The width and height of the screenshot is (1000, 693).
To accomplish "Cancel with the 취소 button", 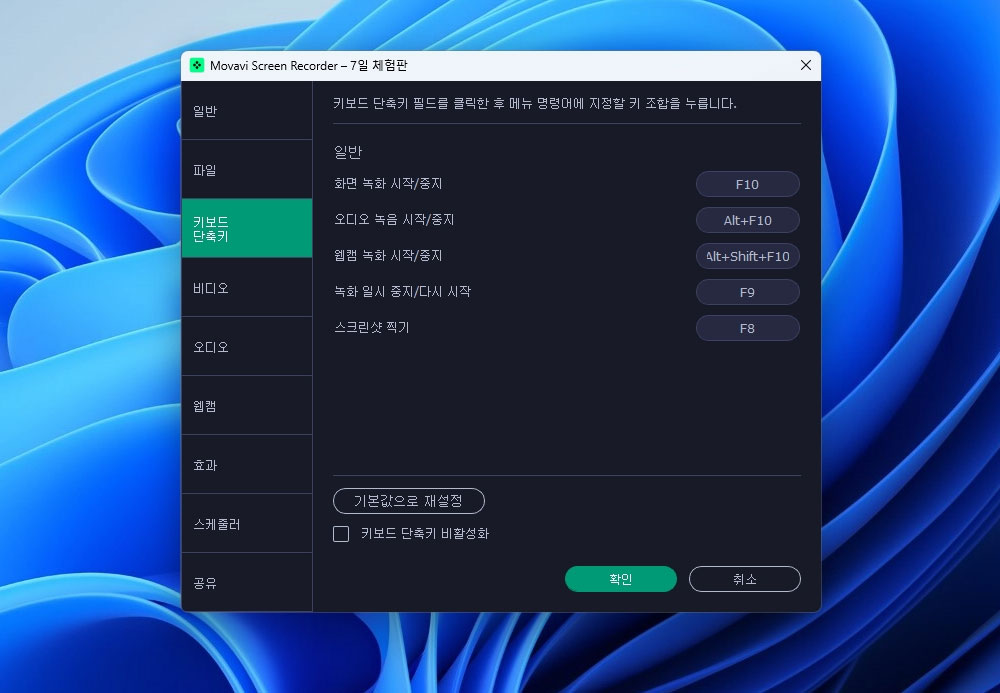I will [744, 579].
